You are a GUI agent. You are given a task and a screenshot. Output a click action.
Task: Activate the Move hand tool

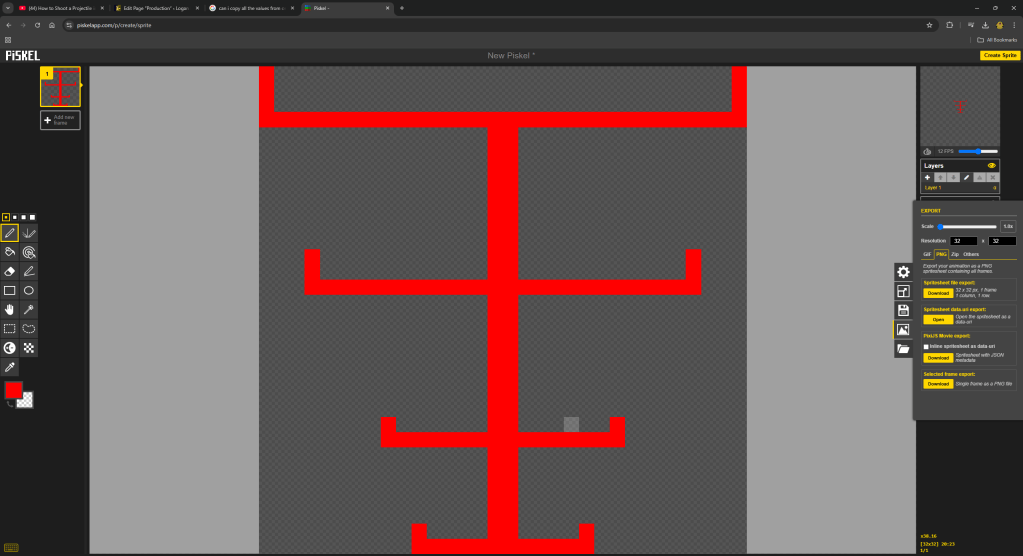click(9, 309)
